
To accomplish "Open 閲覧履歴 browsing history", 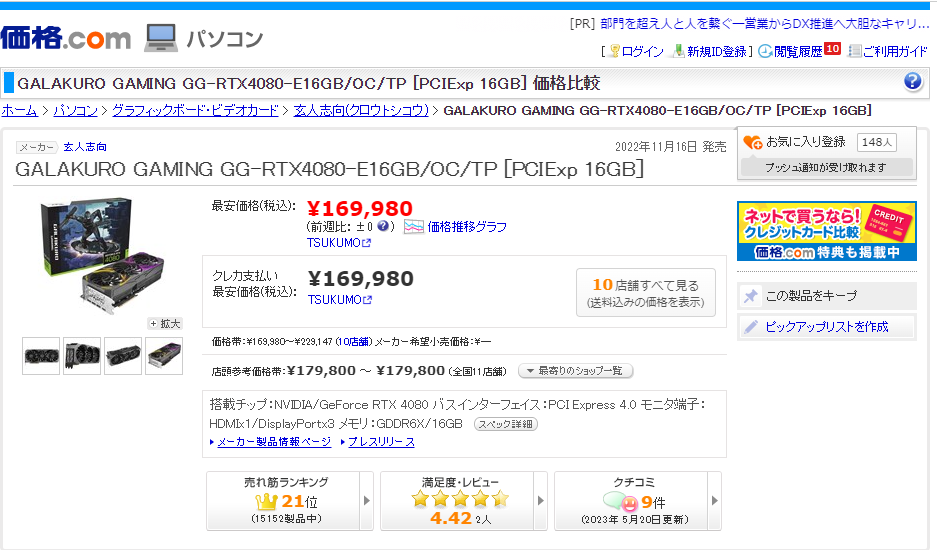I will coord(798,51).
